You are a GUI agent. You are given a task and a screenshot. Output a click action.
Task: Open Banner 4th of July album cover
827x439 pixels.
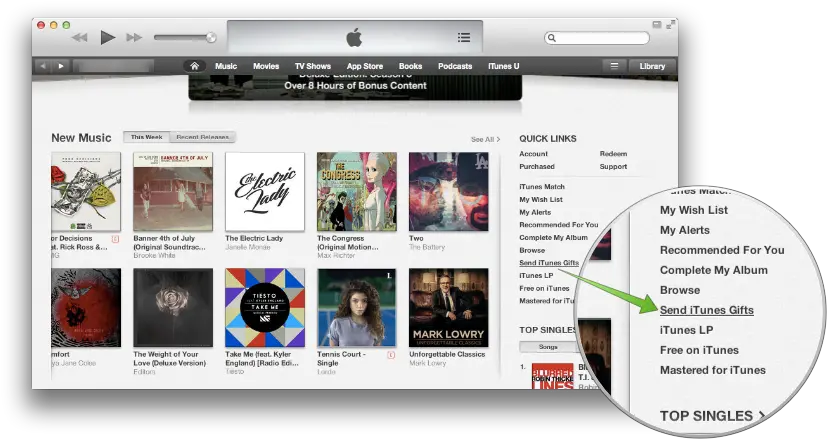[173, 192]
